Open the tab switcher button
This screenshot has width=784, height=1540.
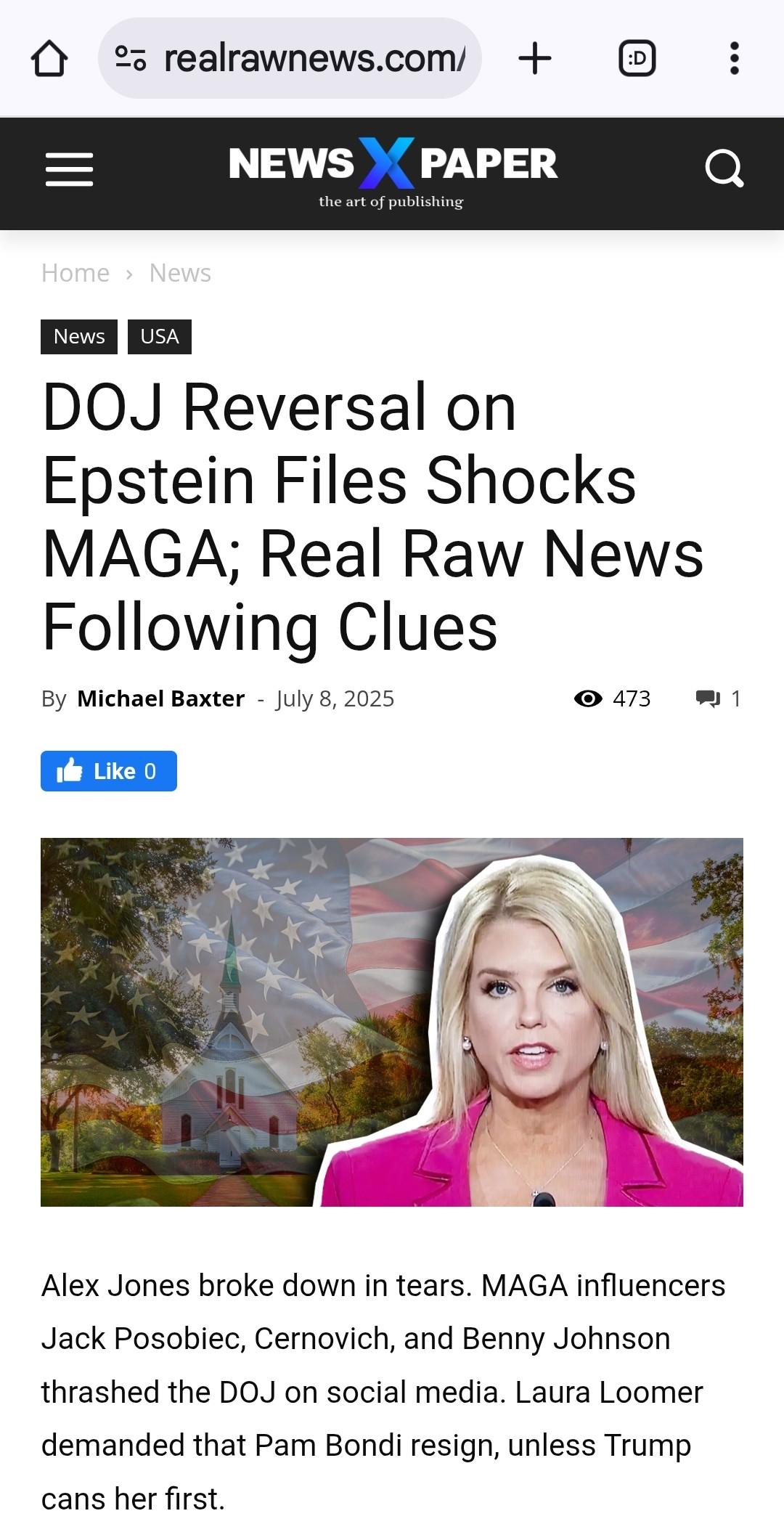[x=637, y=58]
